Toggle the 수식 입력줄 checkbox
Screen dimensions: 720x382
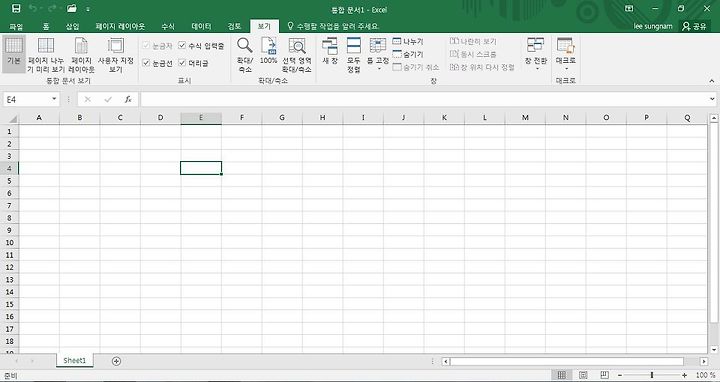pyautogui.click(x=182, y=45)
